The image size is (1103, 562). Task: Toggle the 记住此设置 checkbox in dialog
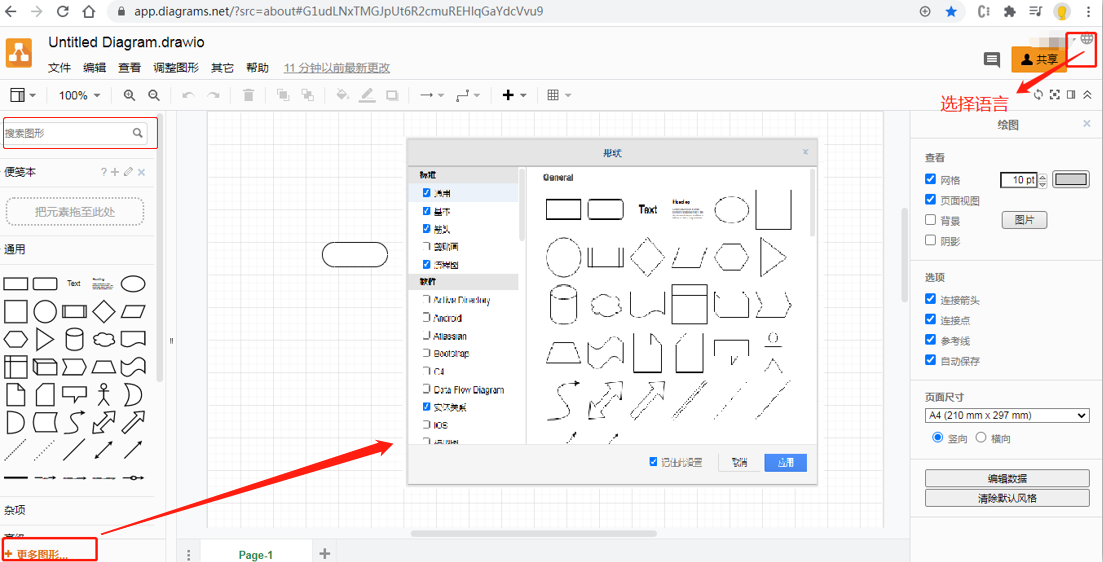click(653, 462)
